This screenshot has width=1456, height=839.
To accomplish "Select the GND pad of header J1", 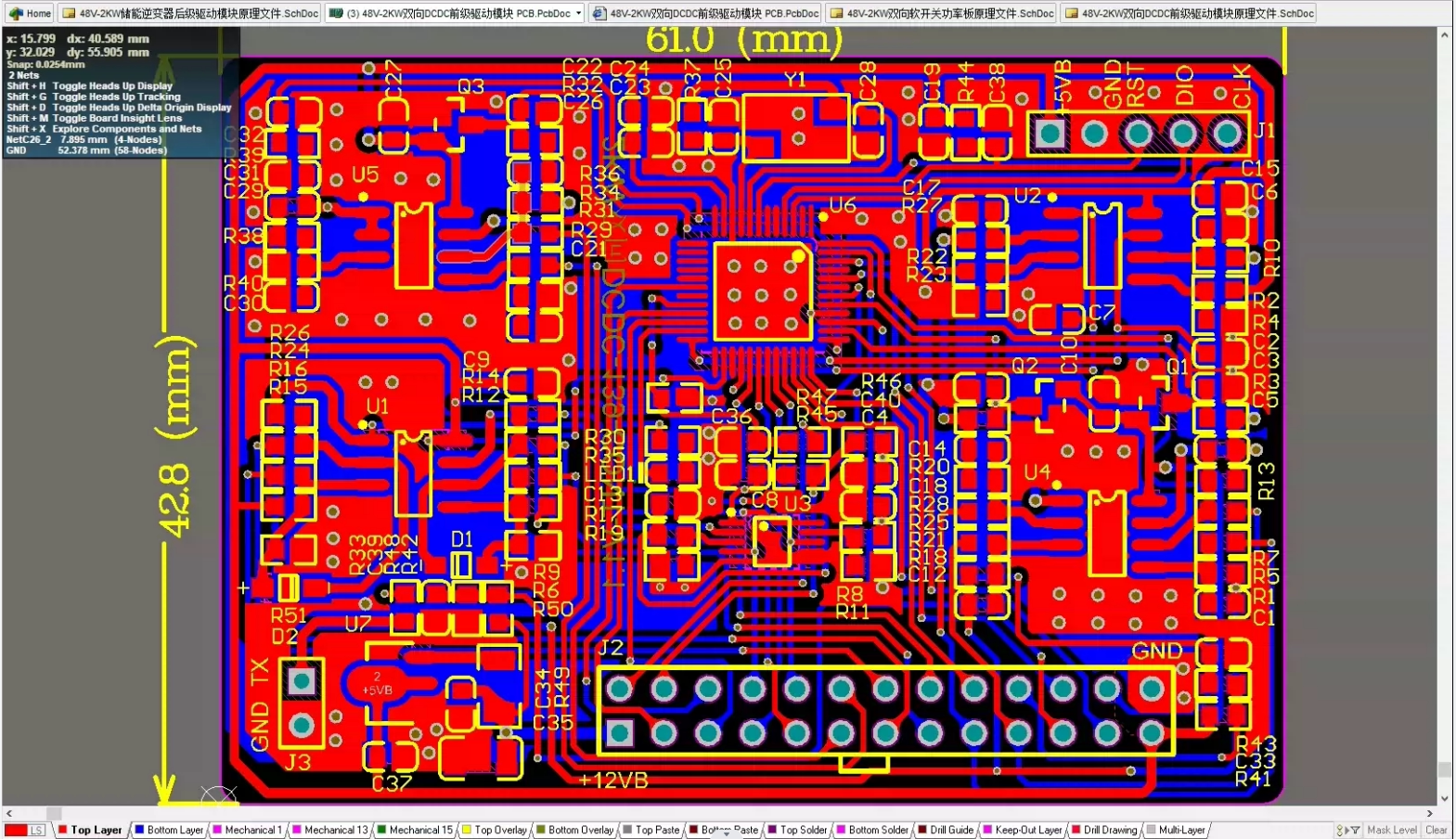I will [1095, 134].
